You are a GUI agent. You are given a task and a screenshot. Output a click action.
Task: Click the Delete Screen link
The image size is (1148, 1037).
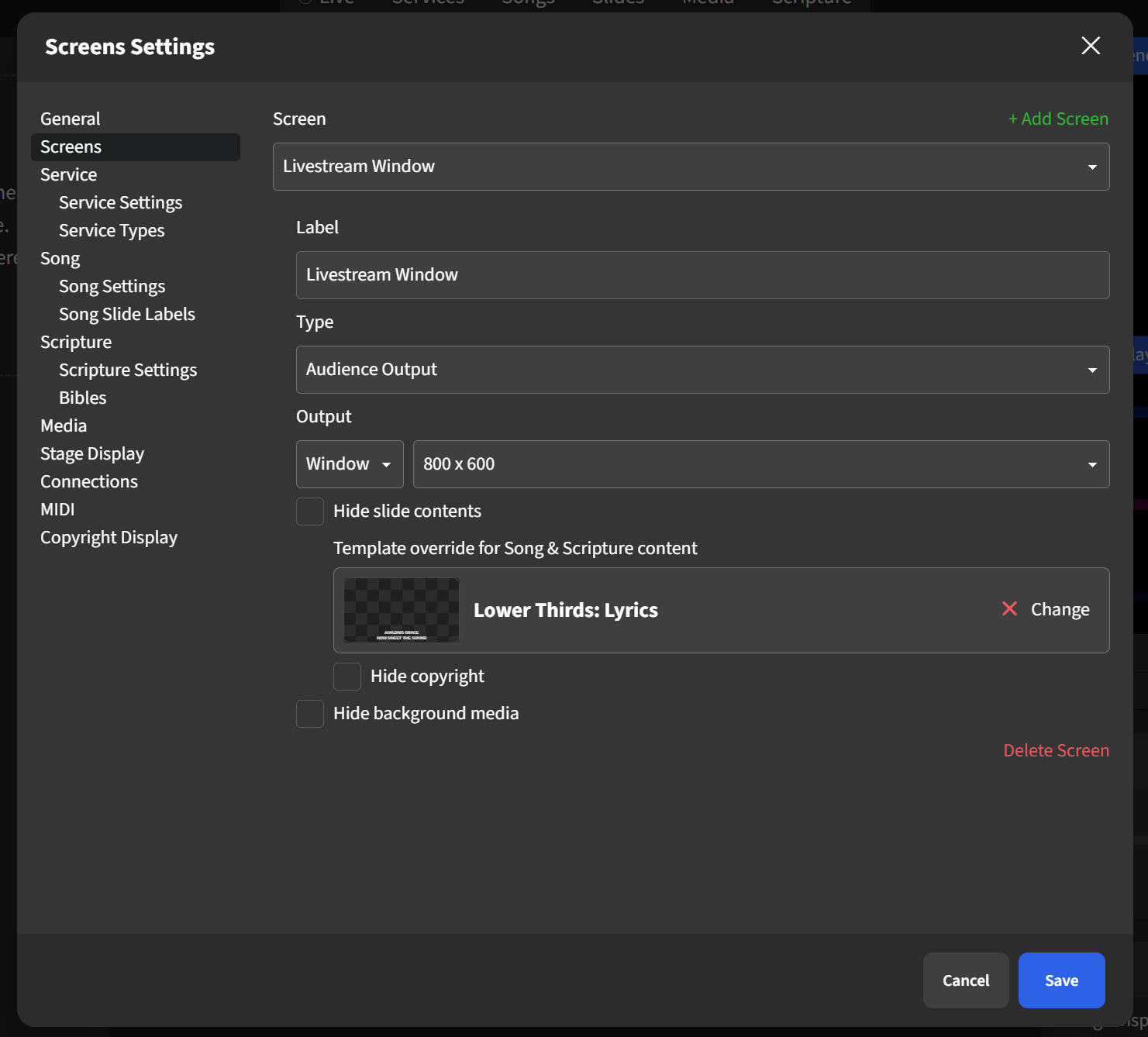click(1056, 749)
